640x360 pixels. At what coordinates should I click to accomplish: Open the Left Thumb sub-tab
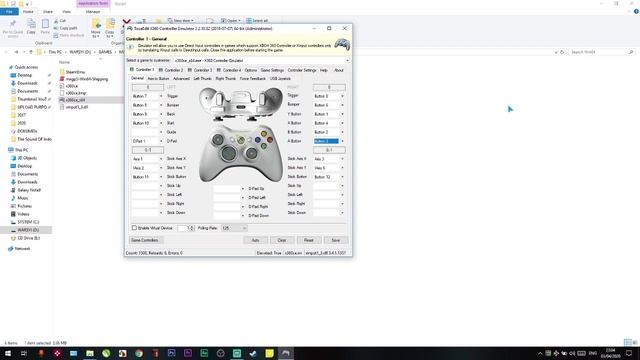202,78
